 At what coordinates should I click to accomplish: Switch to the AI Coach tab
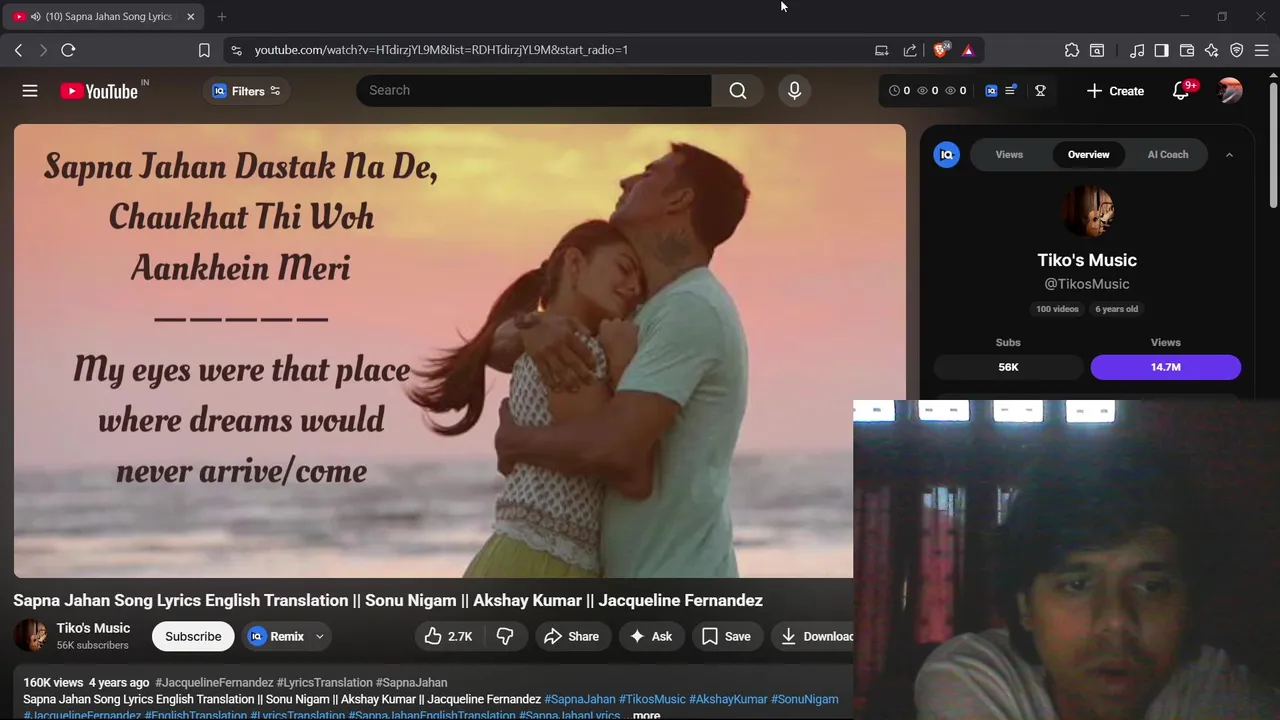point(1168,154)
